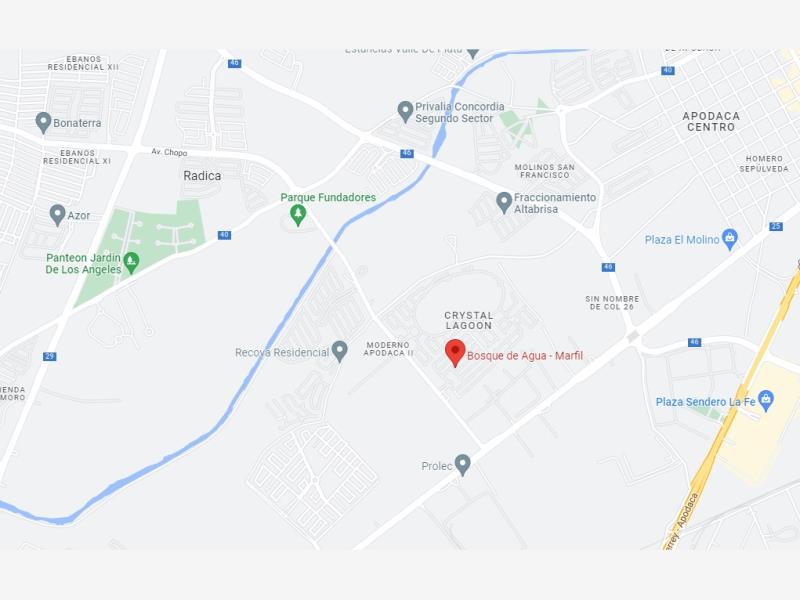This screenshot has height=600, width=800.
Task: Click the Radica neighborhood label
Action: (202, 176)
